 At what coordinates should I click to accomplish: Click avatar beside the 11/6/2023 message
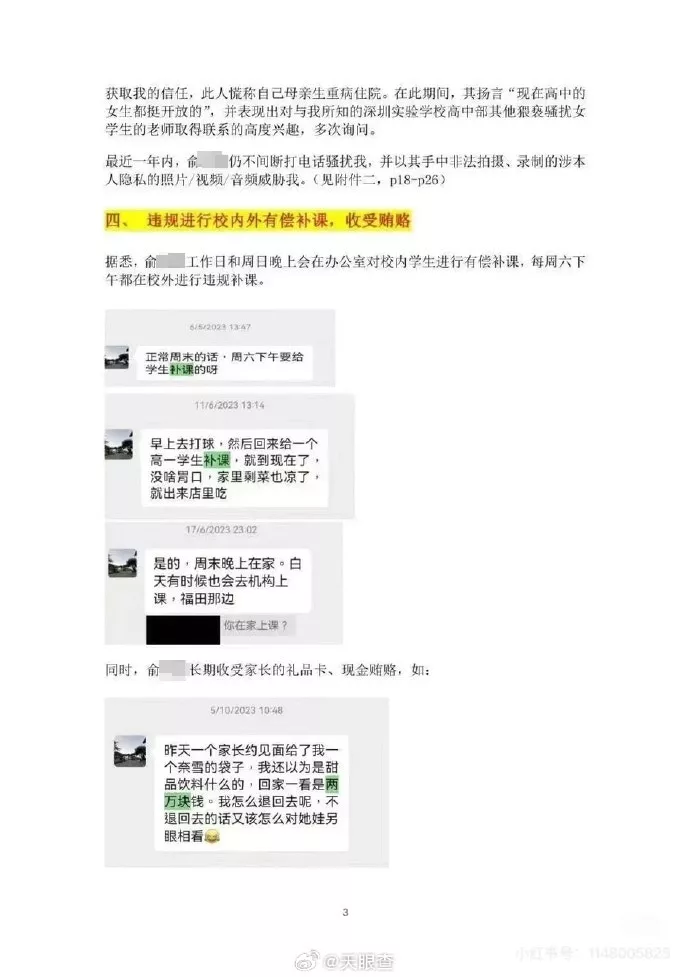point(118,444)
